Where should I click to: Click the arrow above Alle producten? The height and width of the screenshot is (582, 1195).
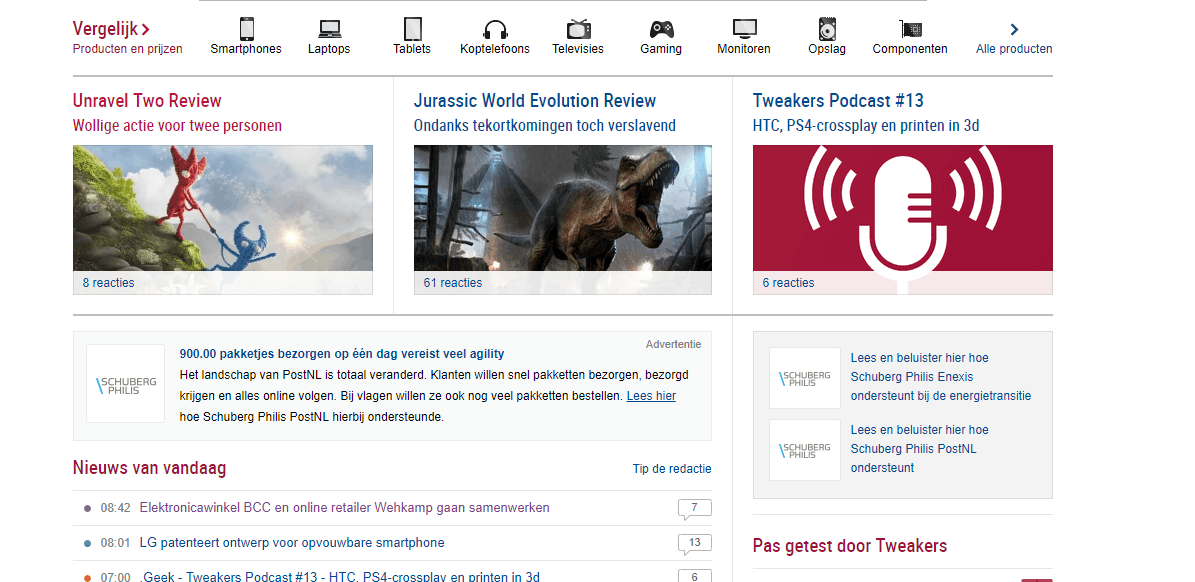pos(1014,29)
